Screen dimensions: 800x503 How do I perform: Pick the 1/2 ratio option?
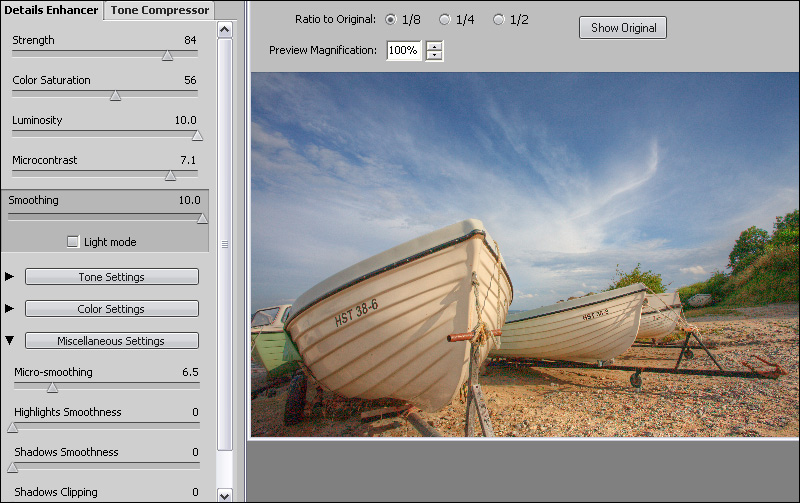point(498,20)
